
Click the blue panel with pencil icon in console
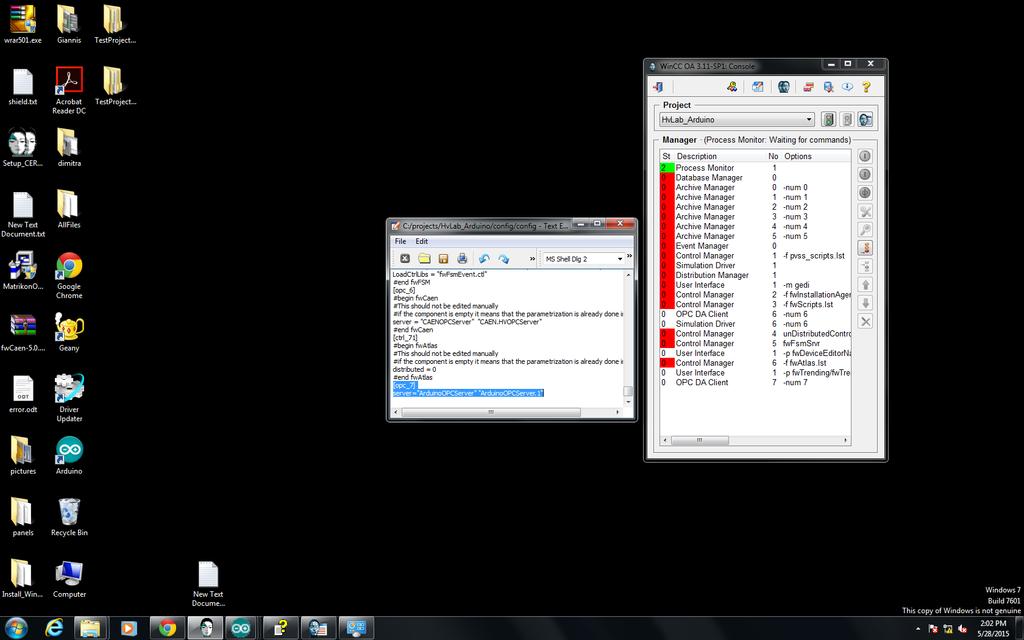pos(758,87)
